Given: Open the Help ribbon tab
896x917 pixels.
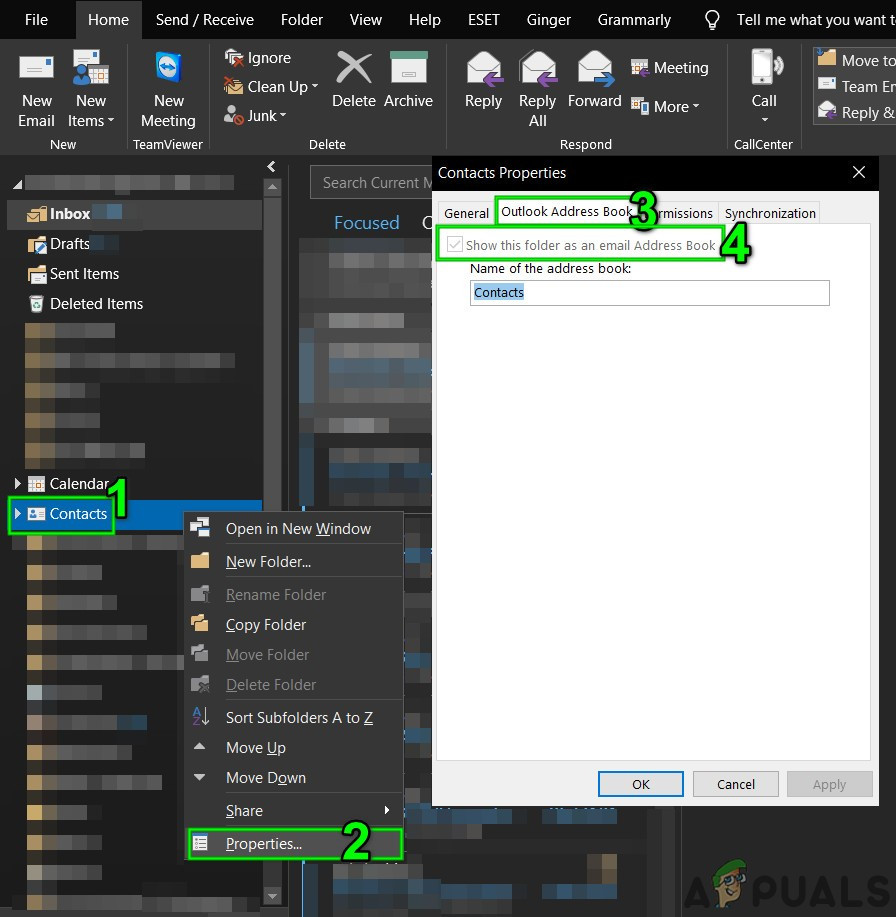Looking at the screenshot, I should tap(425, 20).
